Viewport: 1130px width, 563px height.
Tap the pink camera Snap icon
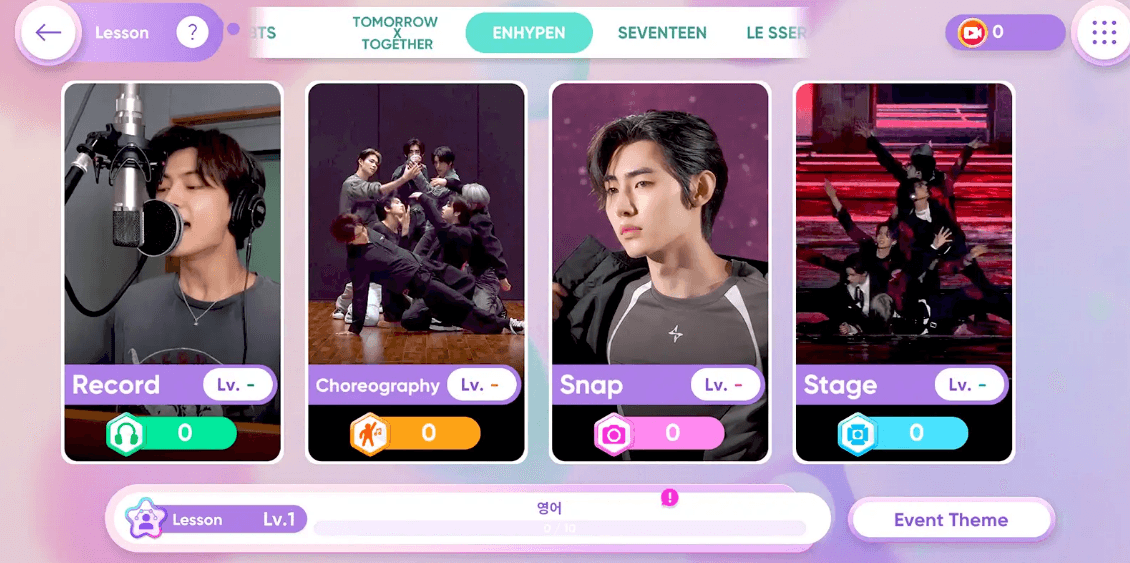(613, 433)
